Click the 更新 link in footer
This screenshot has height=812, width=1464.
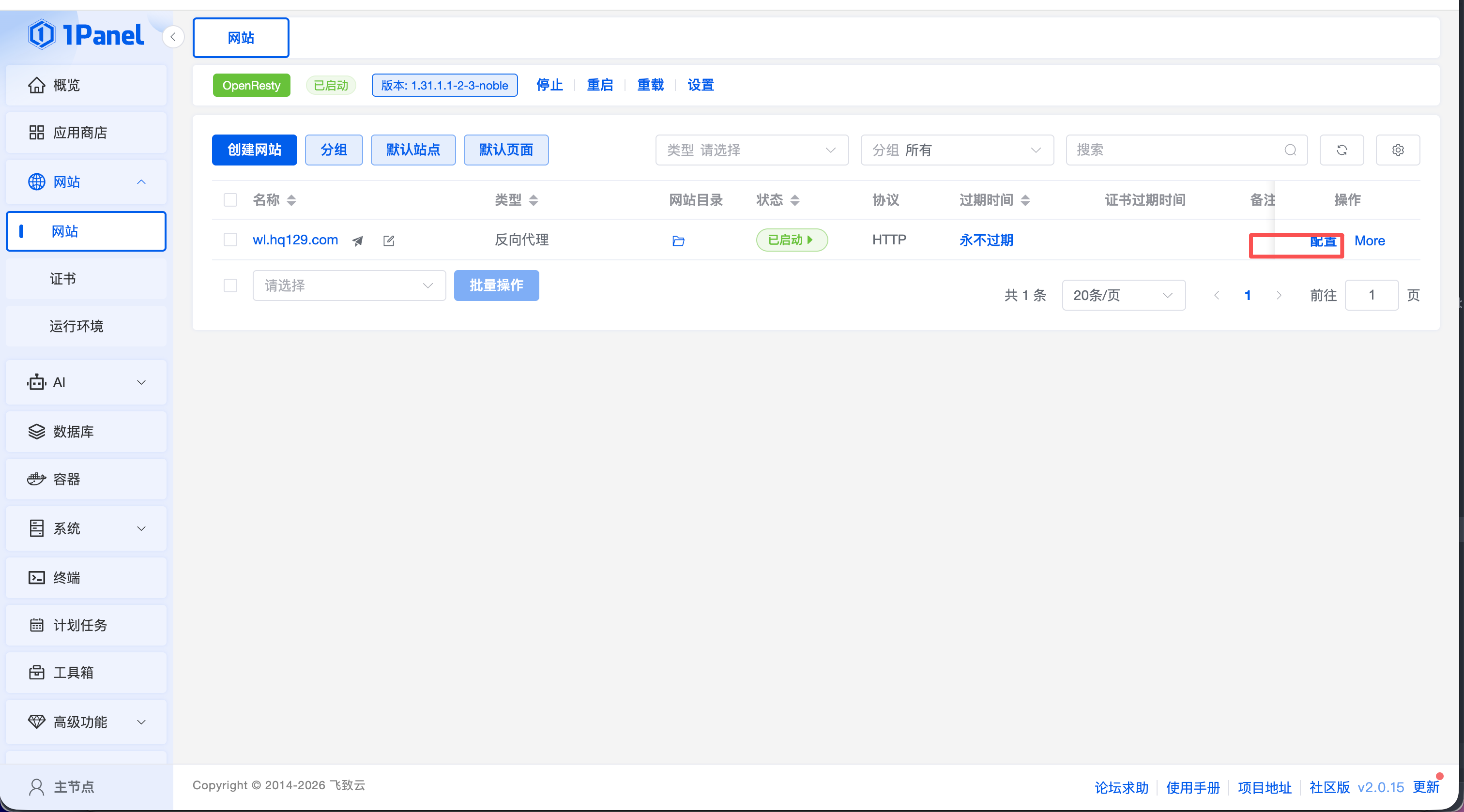(1426, 787)
